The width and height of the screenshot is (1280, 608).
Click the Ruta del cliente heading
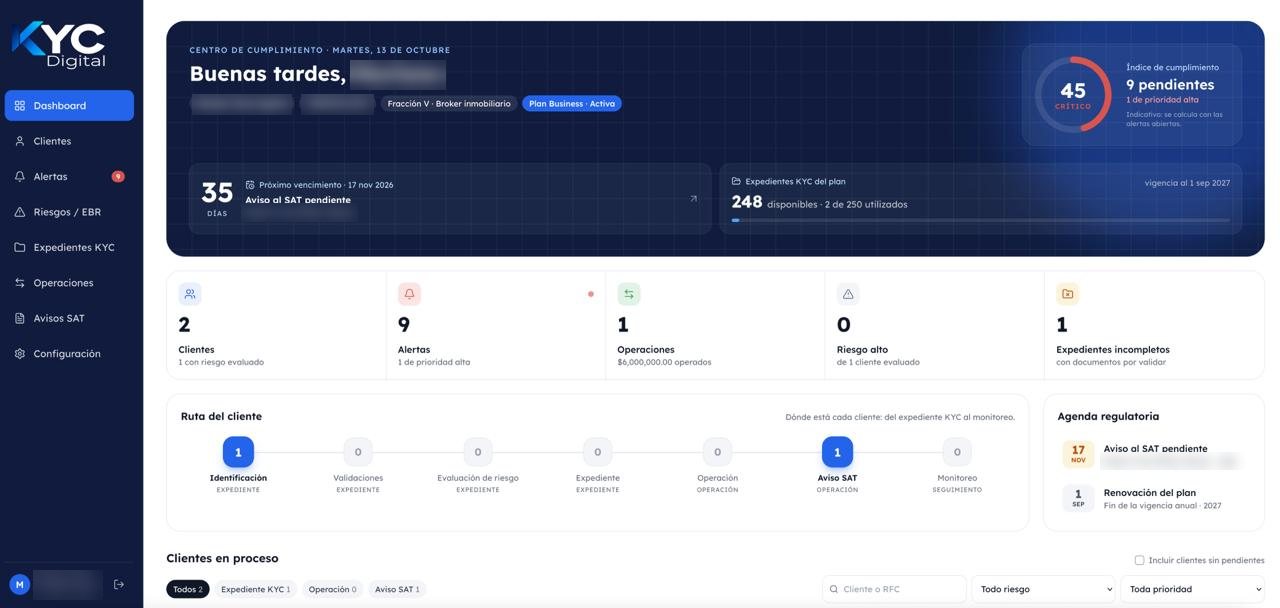221,416
